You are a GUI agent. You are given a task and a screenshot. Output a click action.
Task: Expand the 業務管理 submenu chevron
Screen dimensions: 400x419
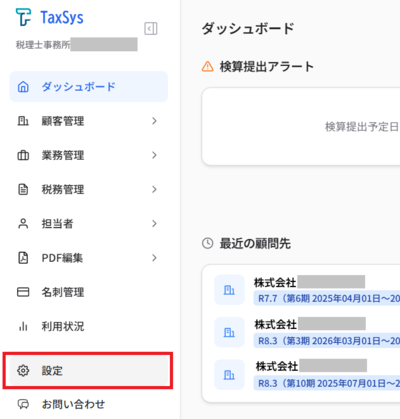[154, 155]
